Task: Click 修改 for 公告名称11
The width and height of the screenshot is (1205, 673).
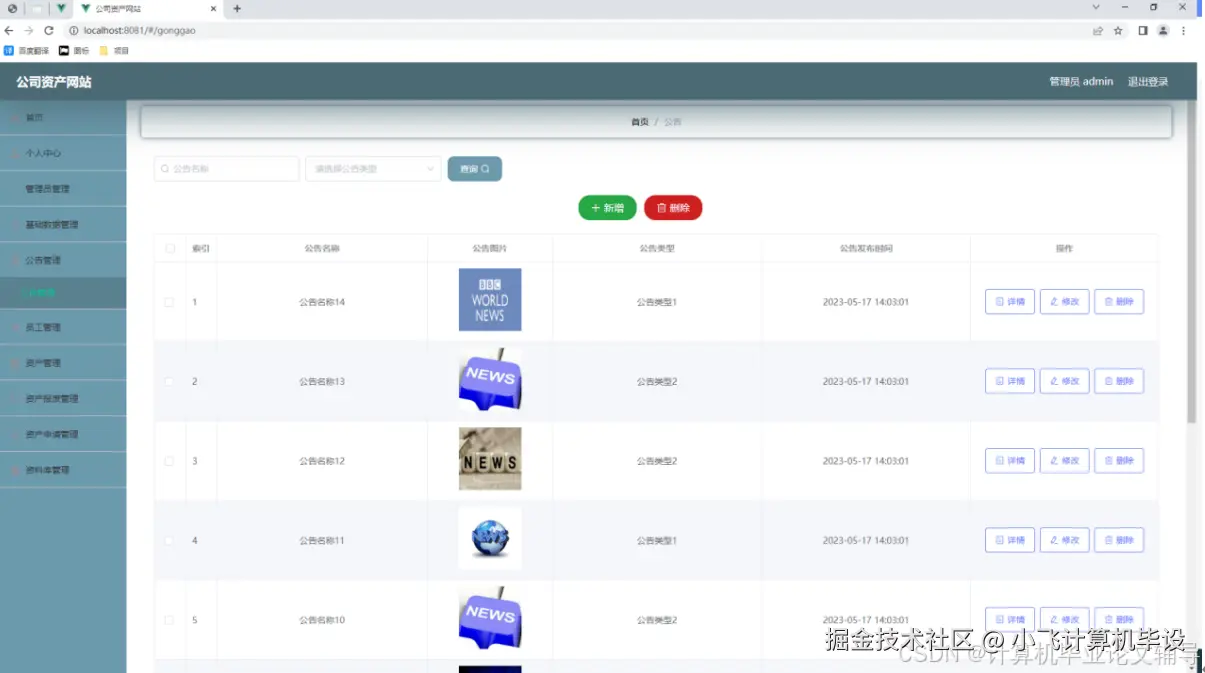Action: pyautogui.click(x=1064, y=540)
